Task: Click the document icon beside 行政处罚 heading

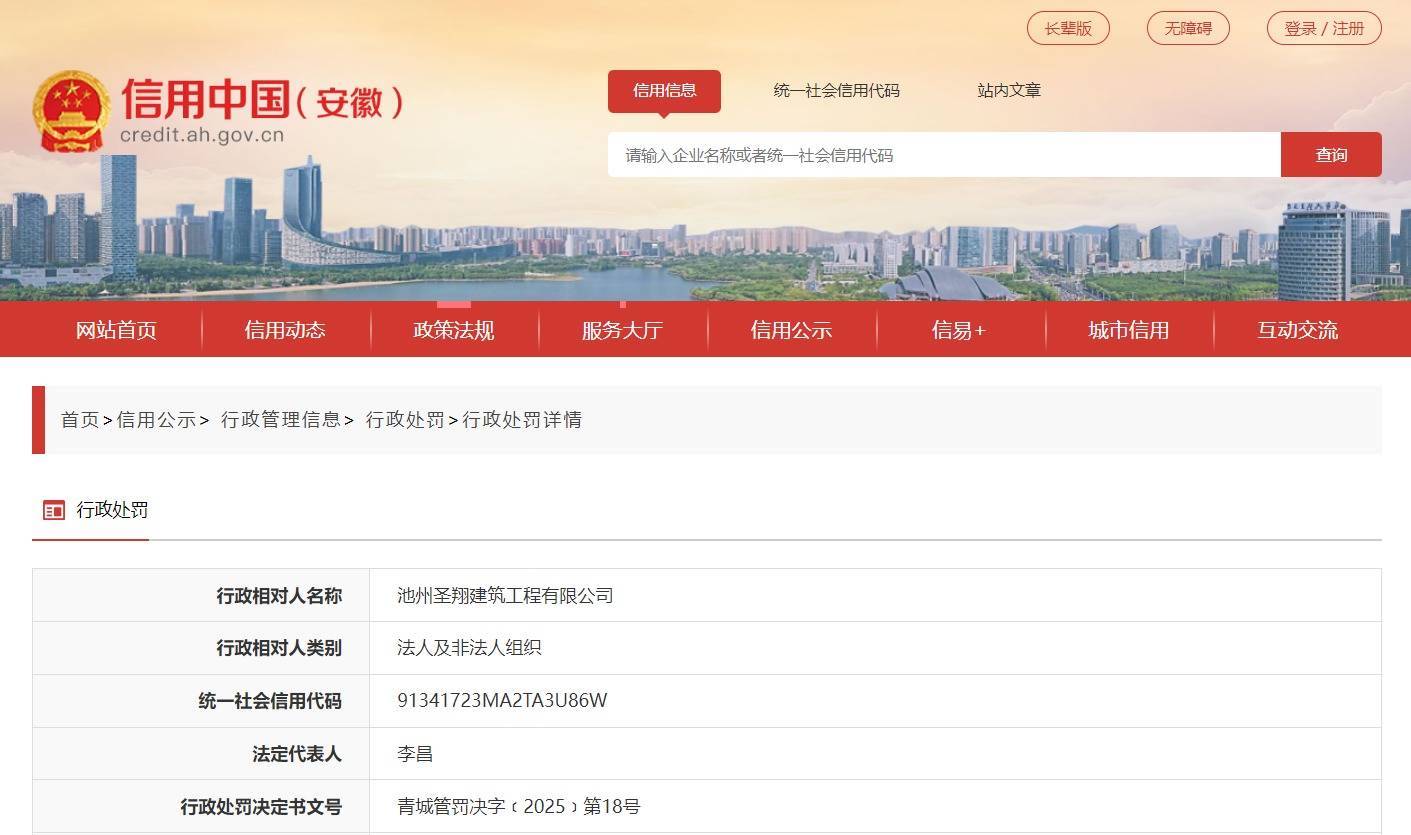Action: (x=53, y=510)
